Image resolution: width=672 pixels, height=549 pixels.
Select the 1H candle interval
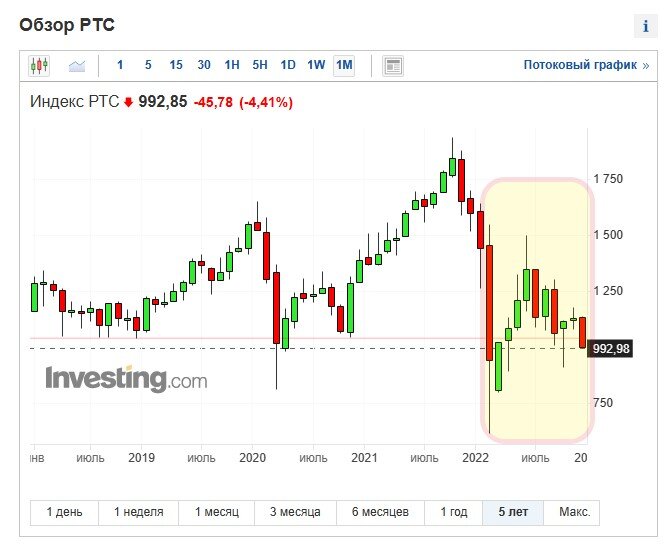[232, 66]
